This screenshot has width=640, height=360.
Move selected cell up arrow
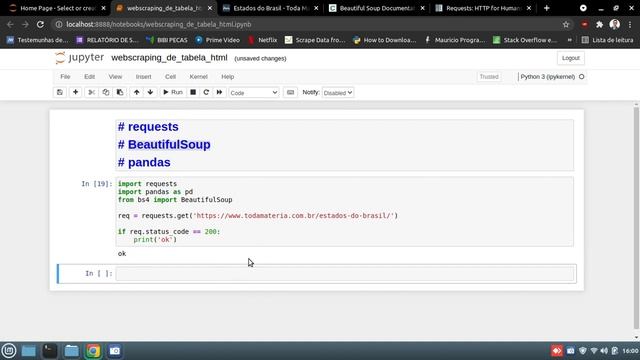coord(136,93)
